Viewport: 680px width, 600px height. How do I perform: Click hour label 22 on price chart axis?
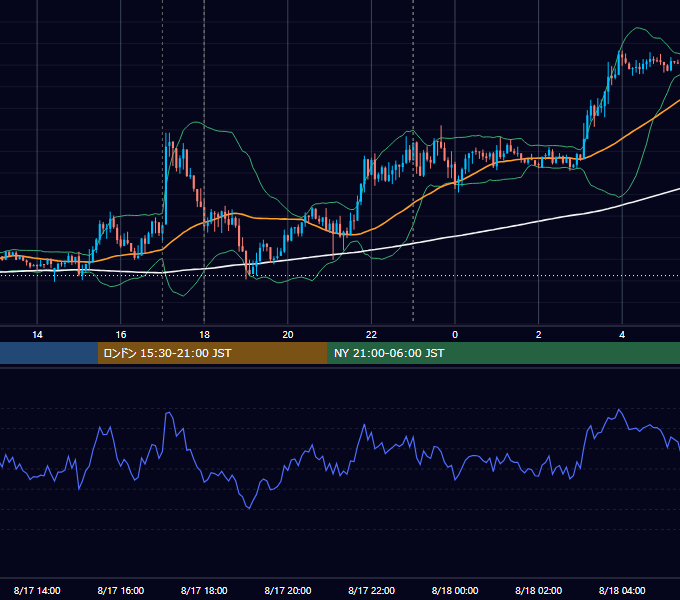[x=371, y=334]
